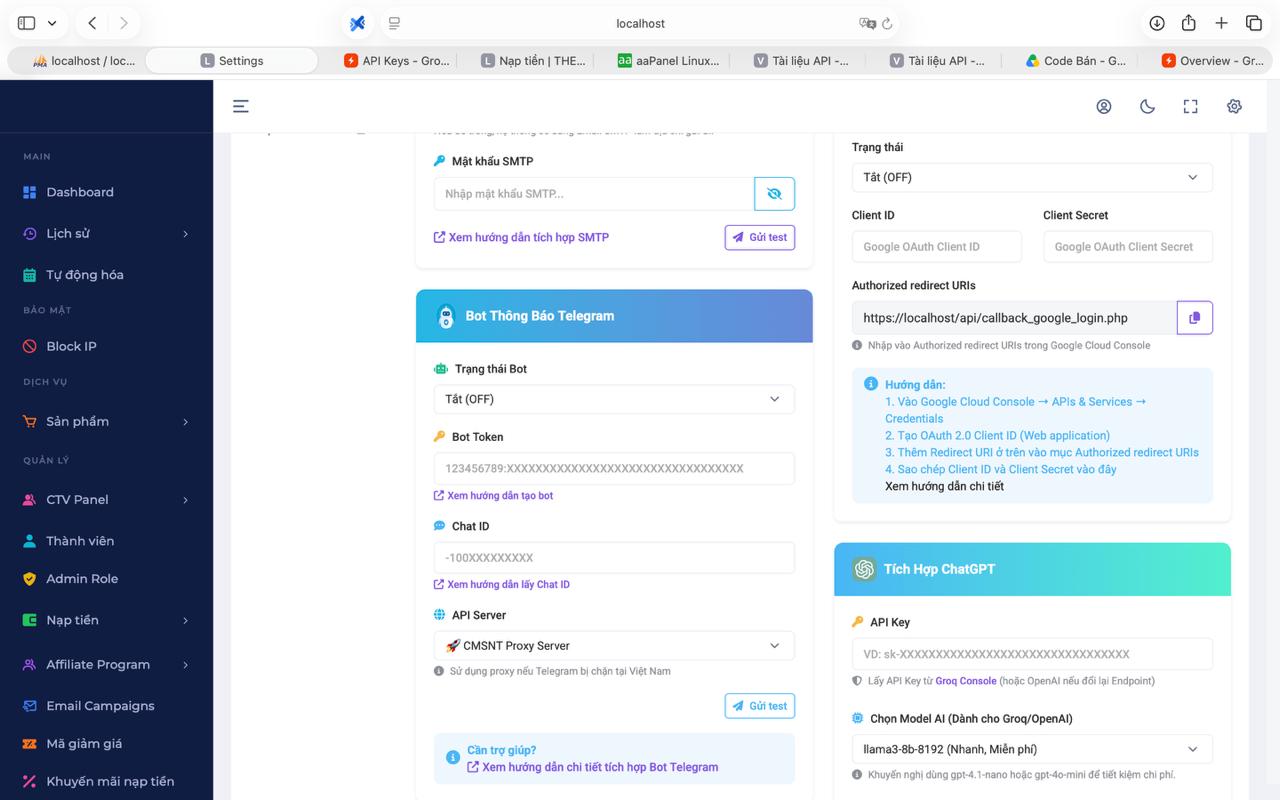
Task: Click the Sản phẩm cart icon
Action: click(29, 421)
